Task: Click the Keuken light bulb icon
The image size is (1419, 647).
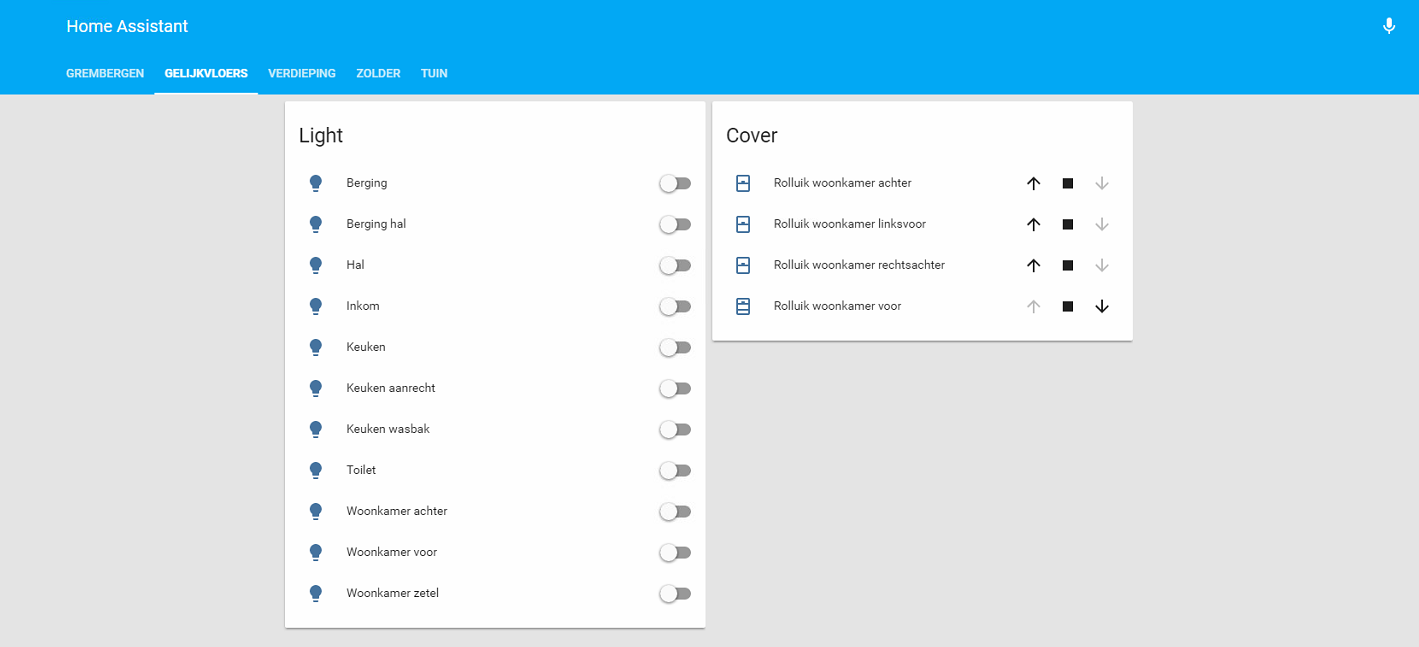Action: pos(316,348)
